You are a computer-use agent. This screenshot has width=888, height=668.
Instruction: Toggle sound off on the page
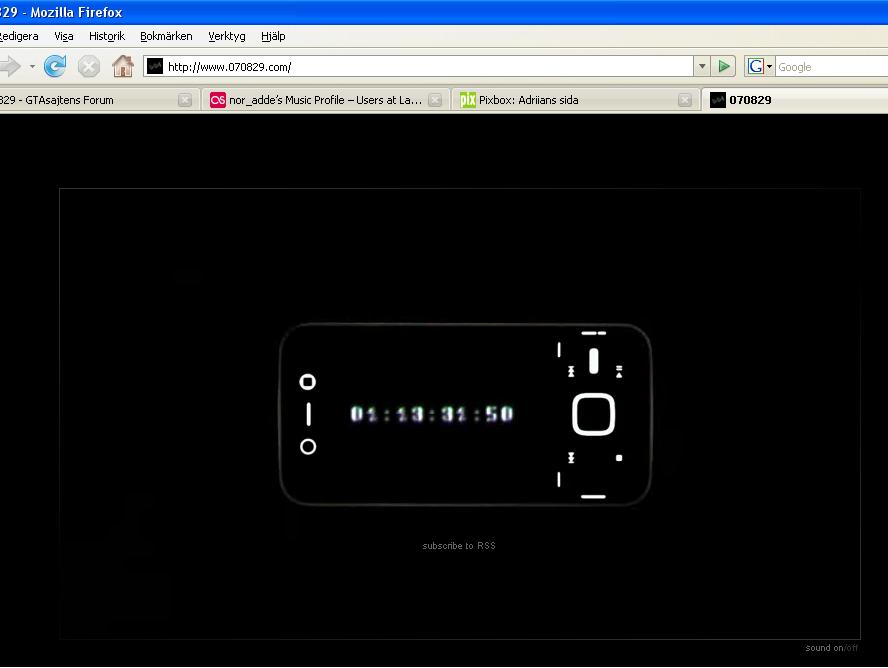click(x=851, y=648)
